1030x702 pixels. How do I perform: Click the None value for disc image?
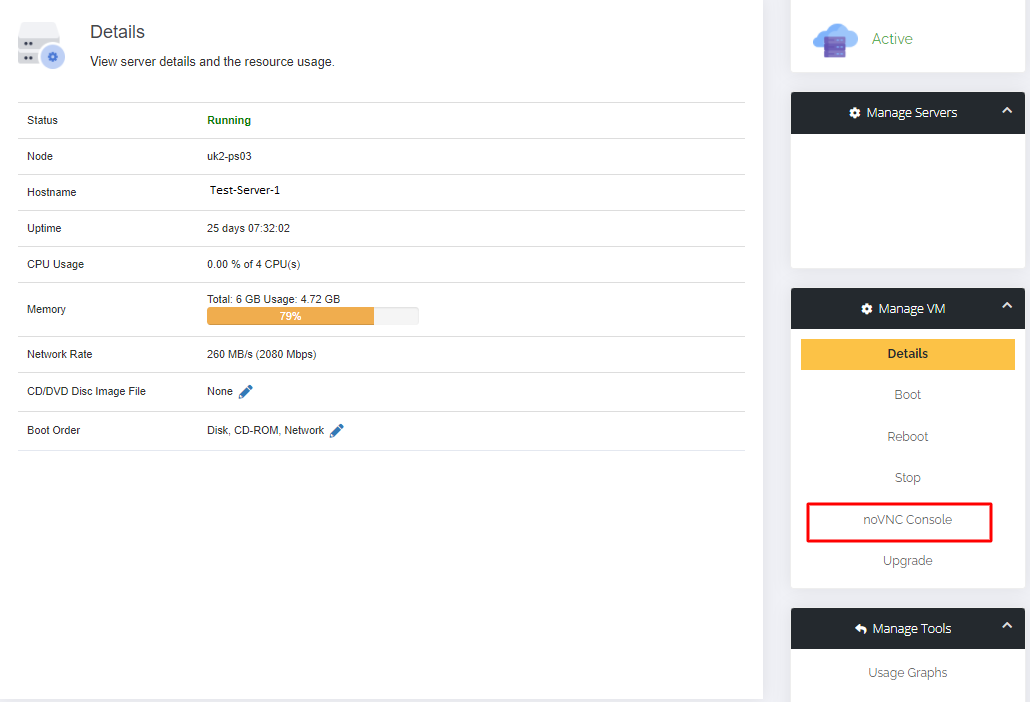[x=219, y=391]
